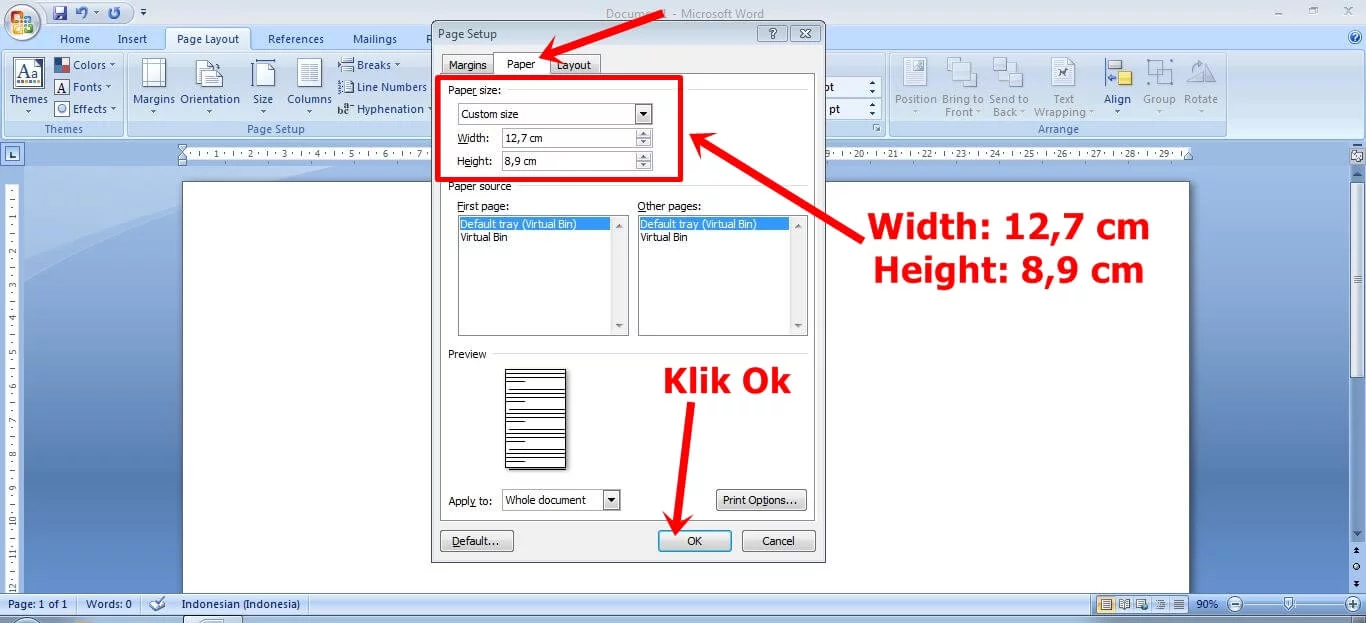The width and height of the screenshot is (1366, 623).
Task: Open the Paper size Custom size dropdown
Action: pos(643,114)
